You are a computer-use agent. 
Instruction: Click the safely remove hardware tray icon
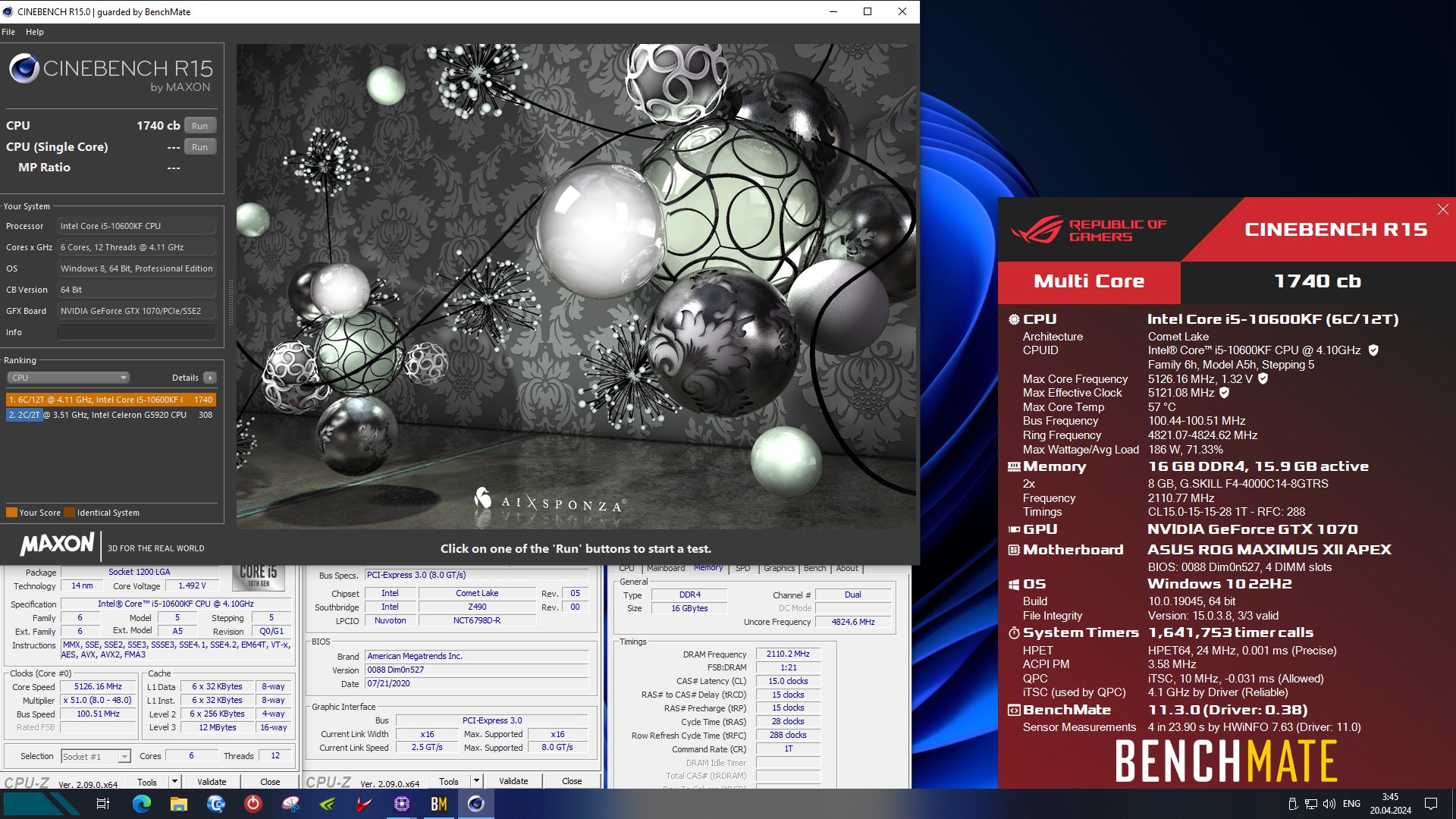[1292, 804]
